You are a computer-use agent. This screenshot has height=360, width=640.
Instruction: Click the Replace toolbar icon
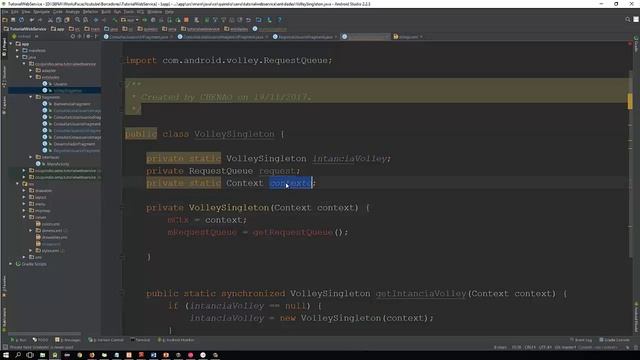coord(85,20)
